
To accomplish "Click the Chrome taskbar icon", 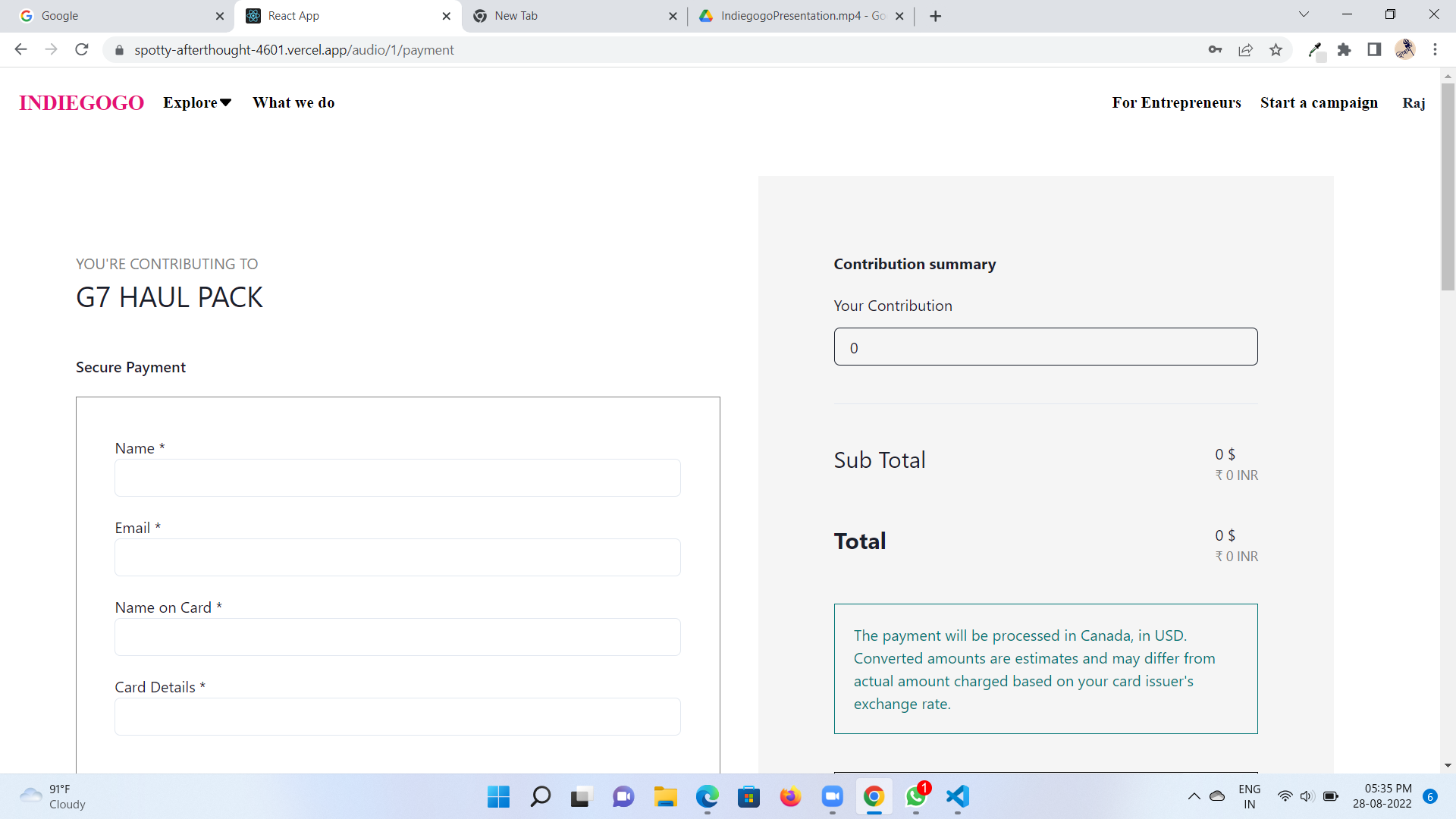I will pyautogui.click(x=874, y=796).
